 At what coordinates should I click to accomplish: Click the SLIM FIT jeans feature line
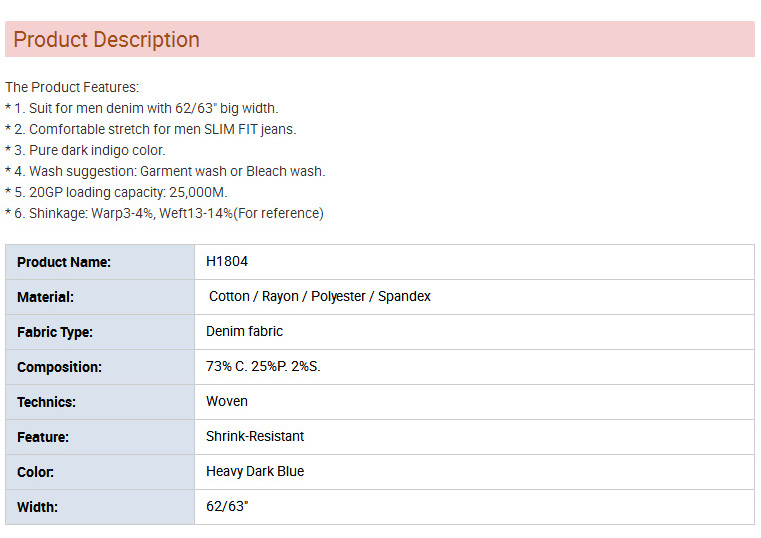[150, 130]
